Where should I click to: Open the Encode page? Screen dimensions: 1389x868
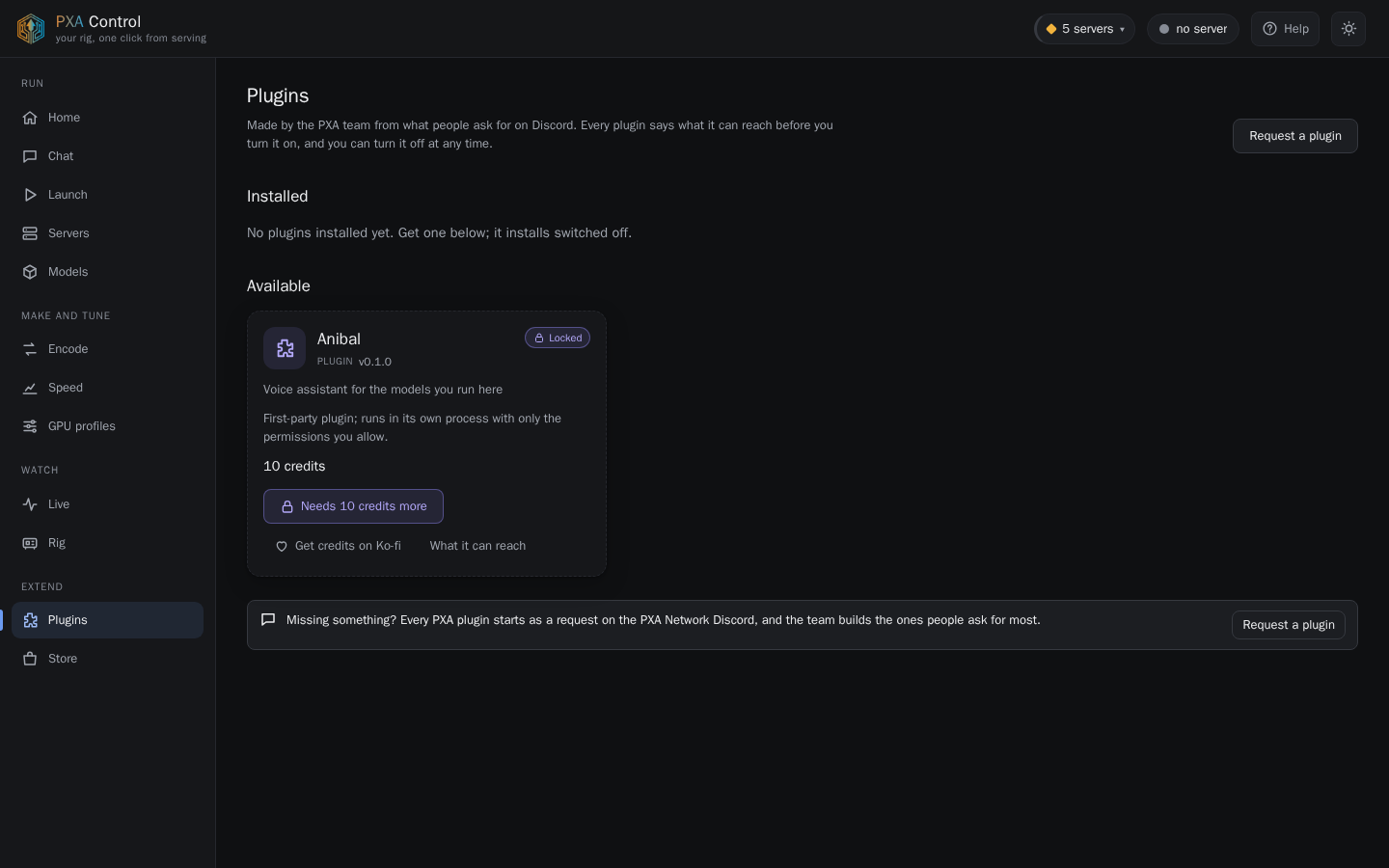[107, 349]
